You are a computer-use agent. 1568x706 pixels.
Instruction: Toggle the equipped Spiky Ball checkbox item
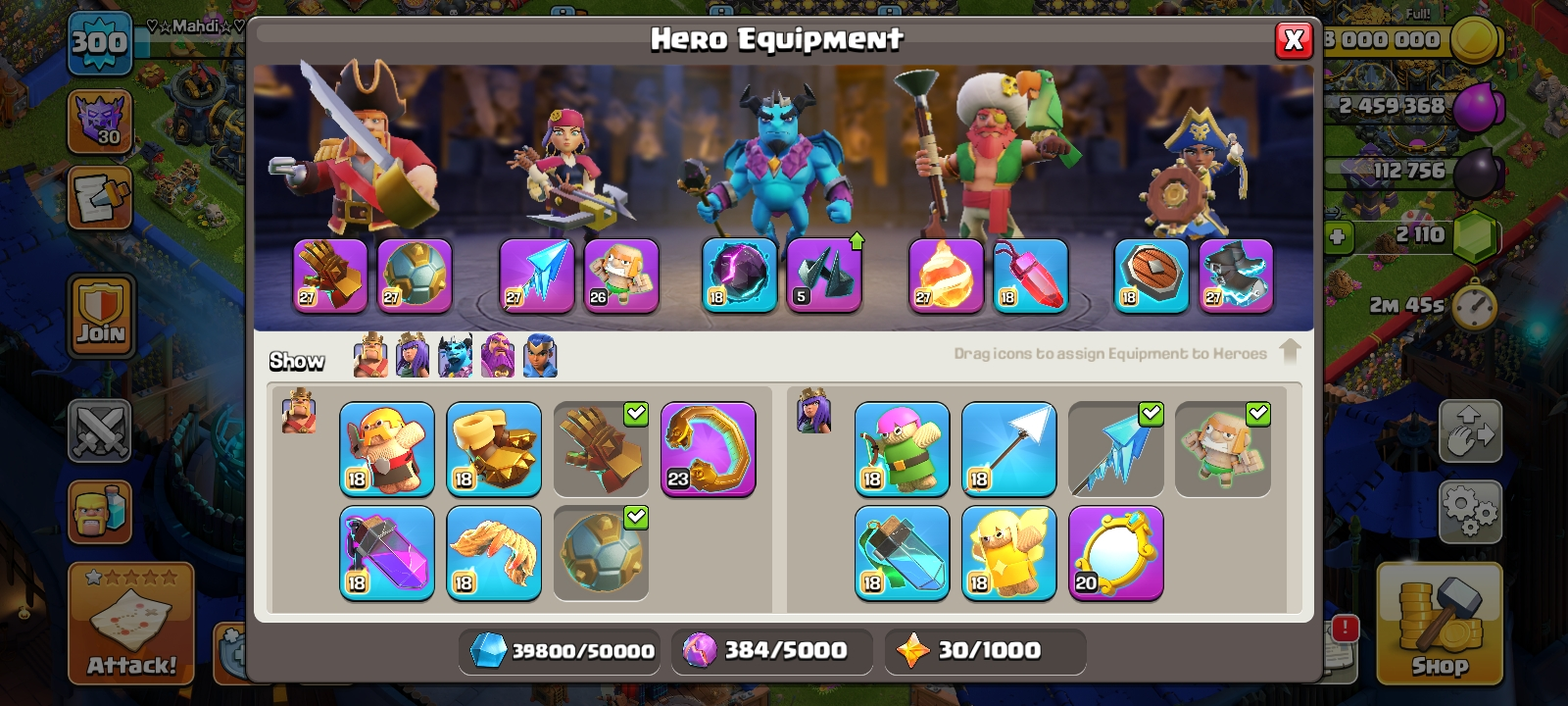[x=602, y=553]
